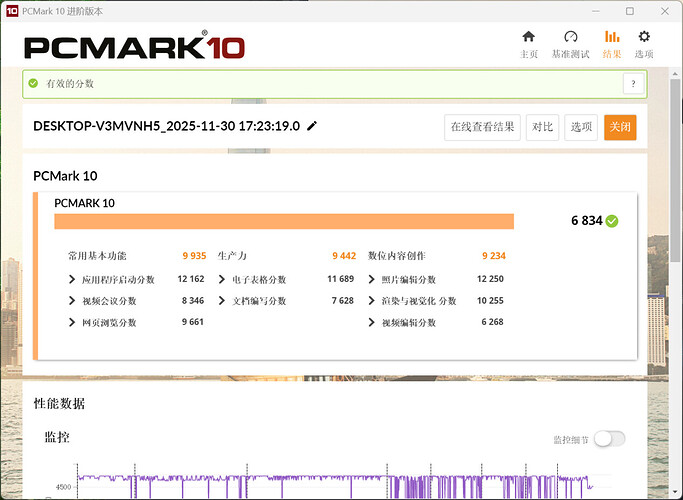The image size is (683, 500).
Task: Expand the 照片编辑分数 row
Action: (x=372, y=279)
